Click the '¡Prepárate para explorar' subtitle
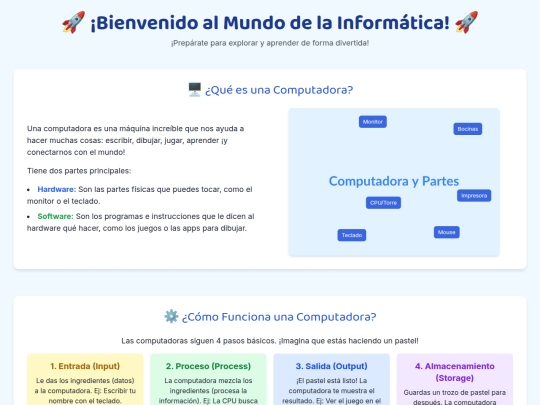The image size is (540, 405). (x=270, y=43)
